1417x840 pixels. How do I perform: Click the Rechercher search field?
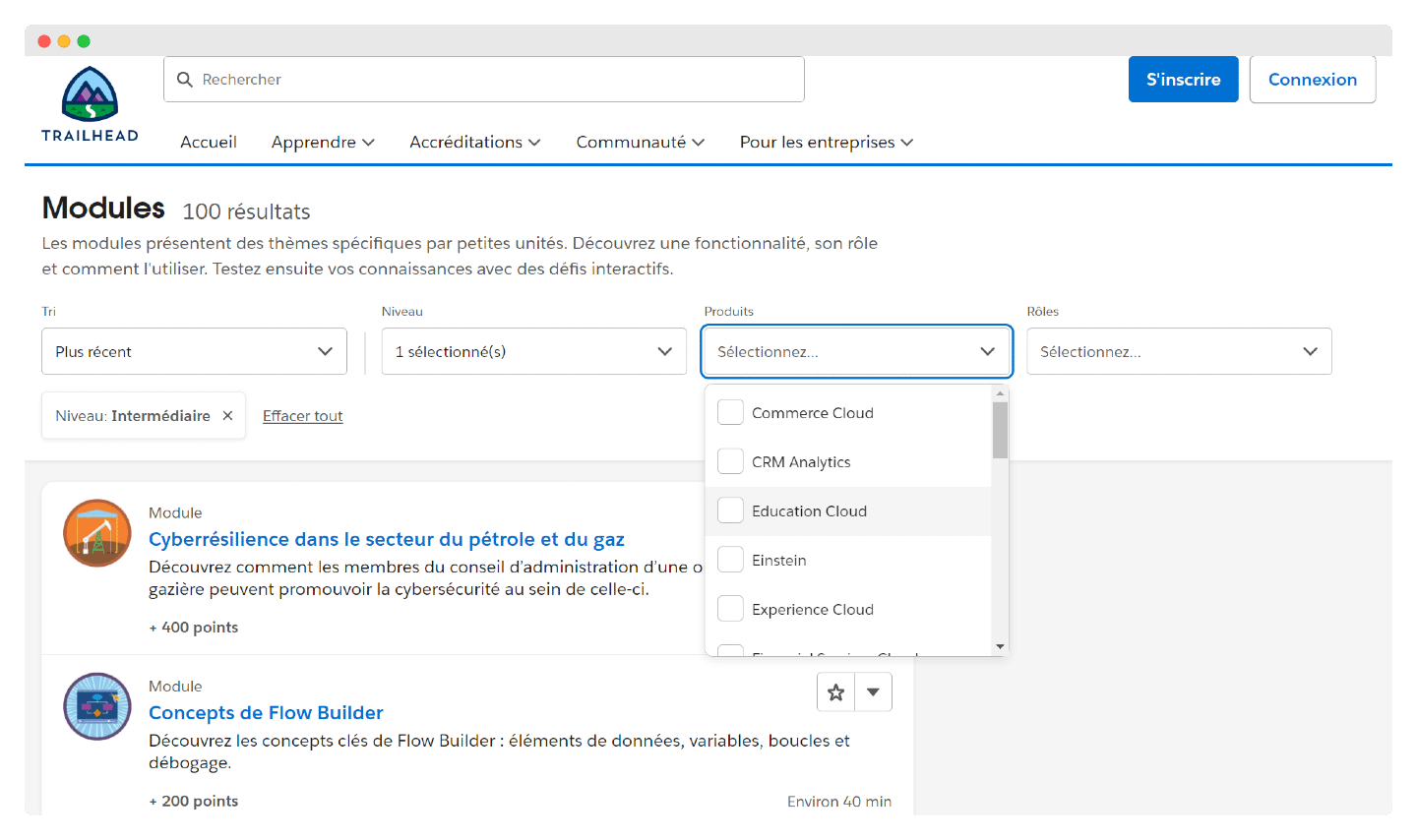click(x=484, y=80)
